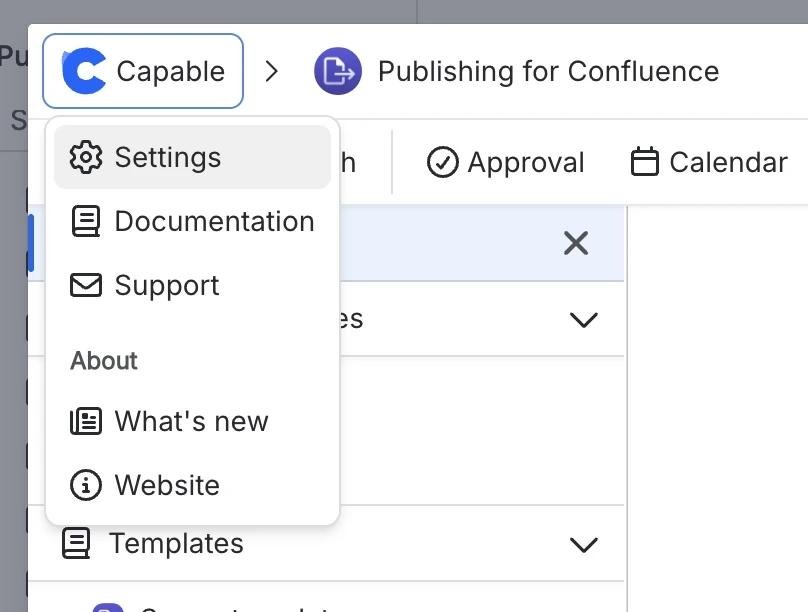Viewport: 808px width, 612px height.
Task: Open the Website link
Action: (x=166, y=485)
